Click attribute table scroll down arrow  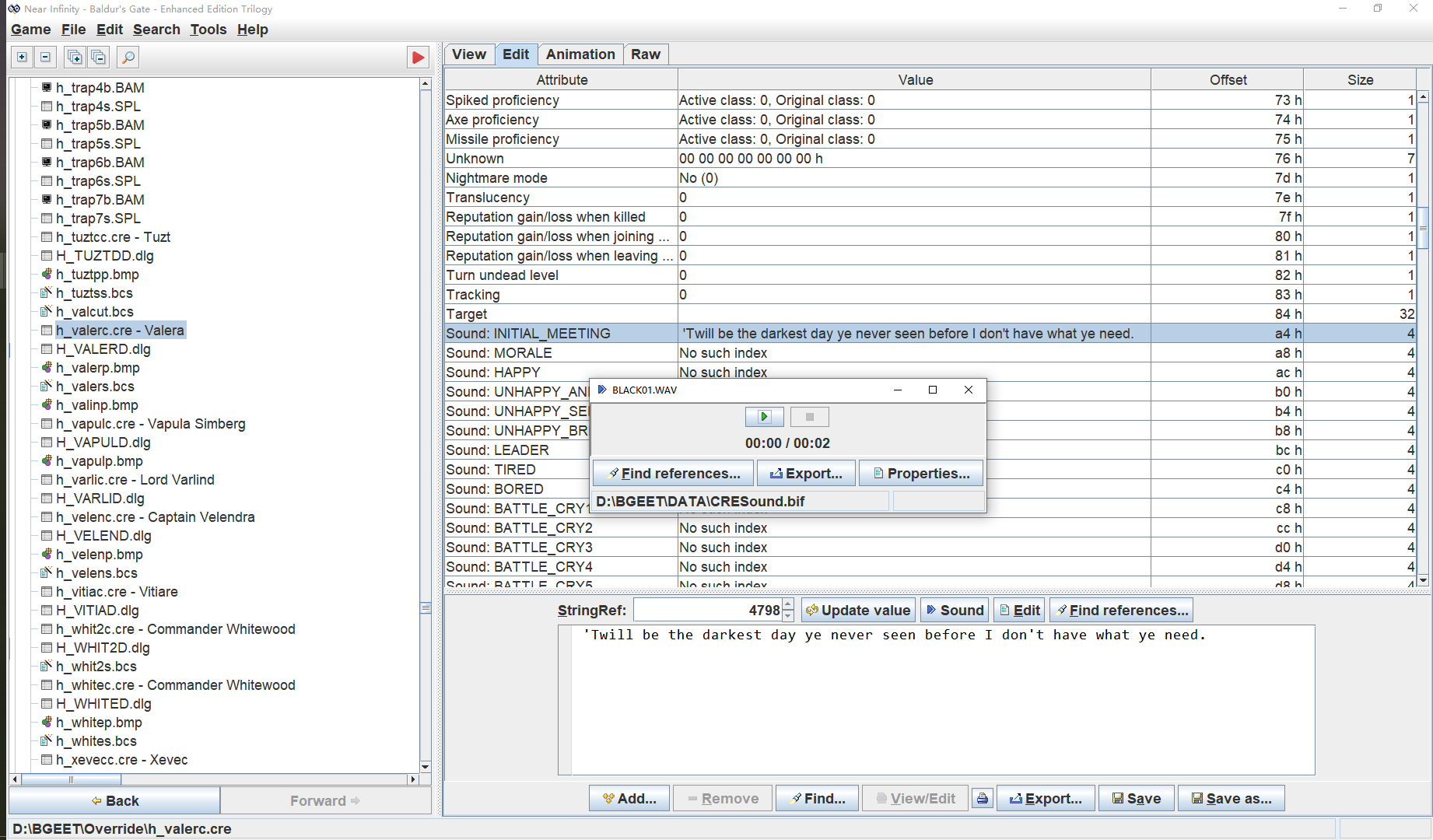(x=1423, y=580)
